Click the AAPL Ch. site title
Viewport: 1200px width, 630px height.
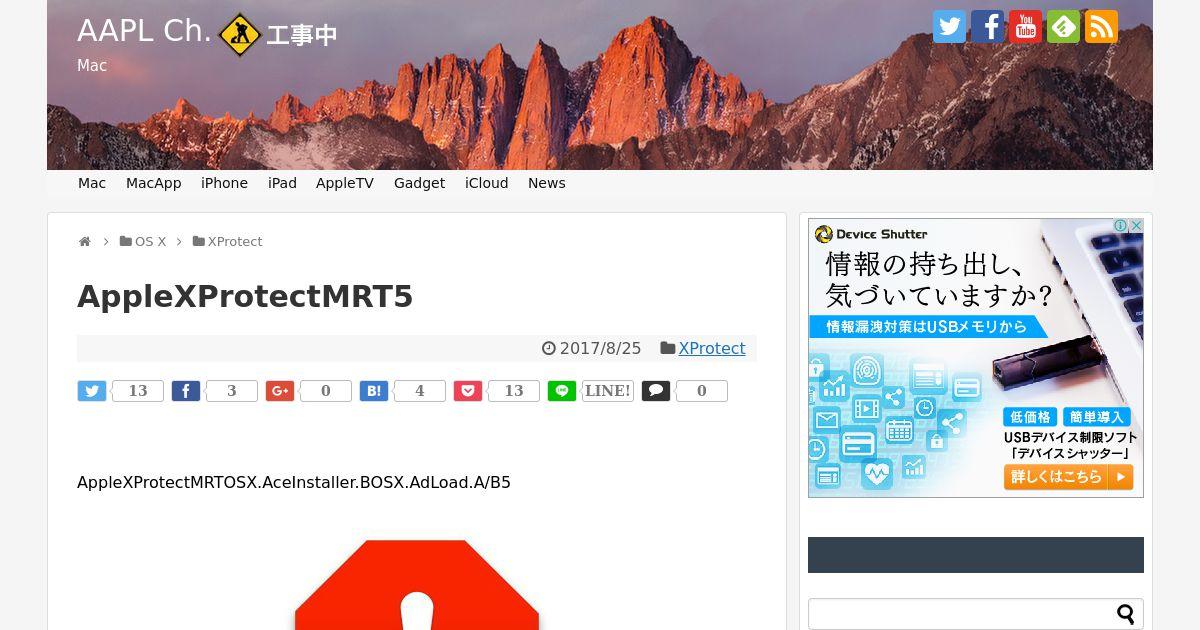(x=144, y=31)
